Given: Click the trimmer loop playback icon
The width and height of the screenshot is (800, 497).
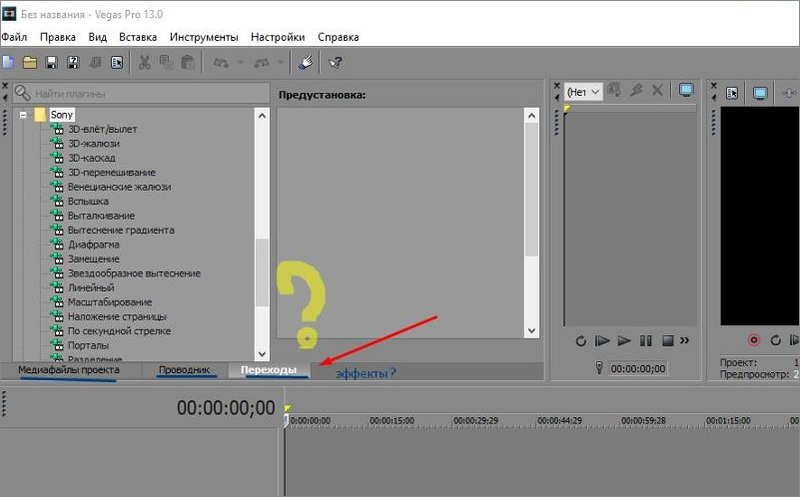Looking at the screenshot, I should pos(581,341).
